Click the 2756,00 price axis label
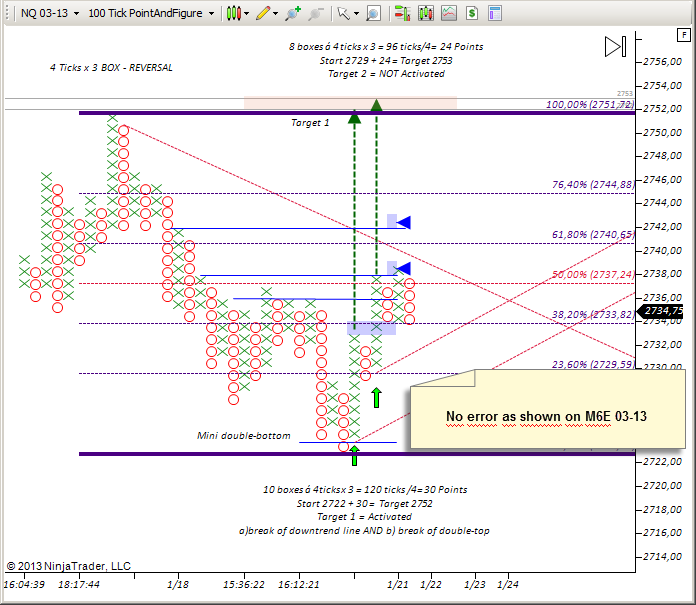 pos(662,62)
